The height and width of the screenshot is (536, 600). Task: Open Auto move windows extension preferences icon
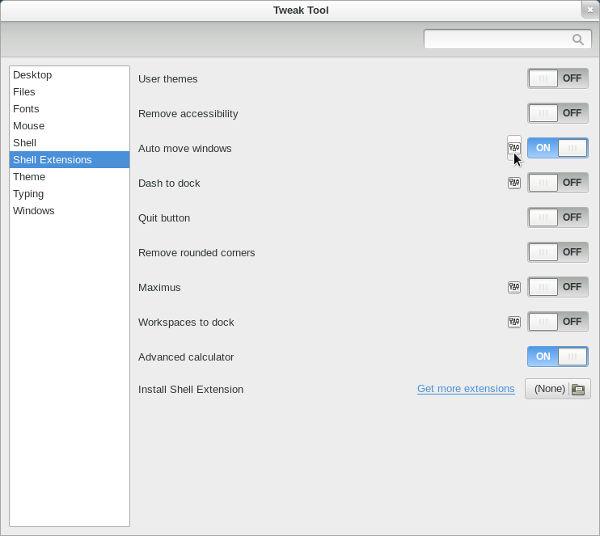(514, 148)
